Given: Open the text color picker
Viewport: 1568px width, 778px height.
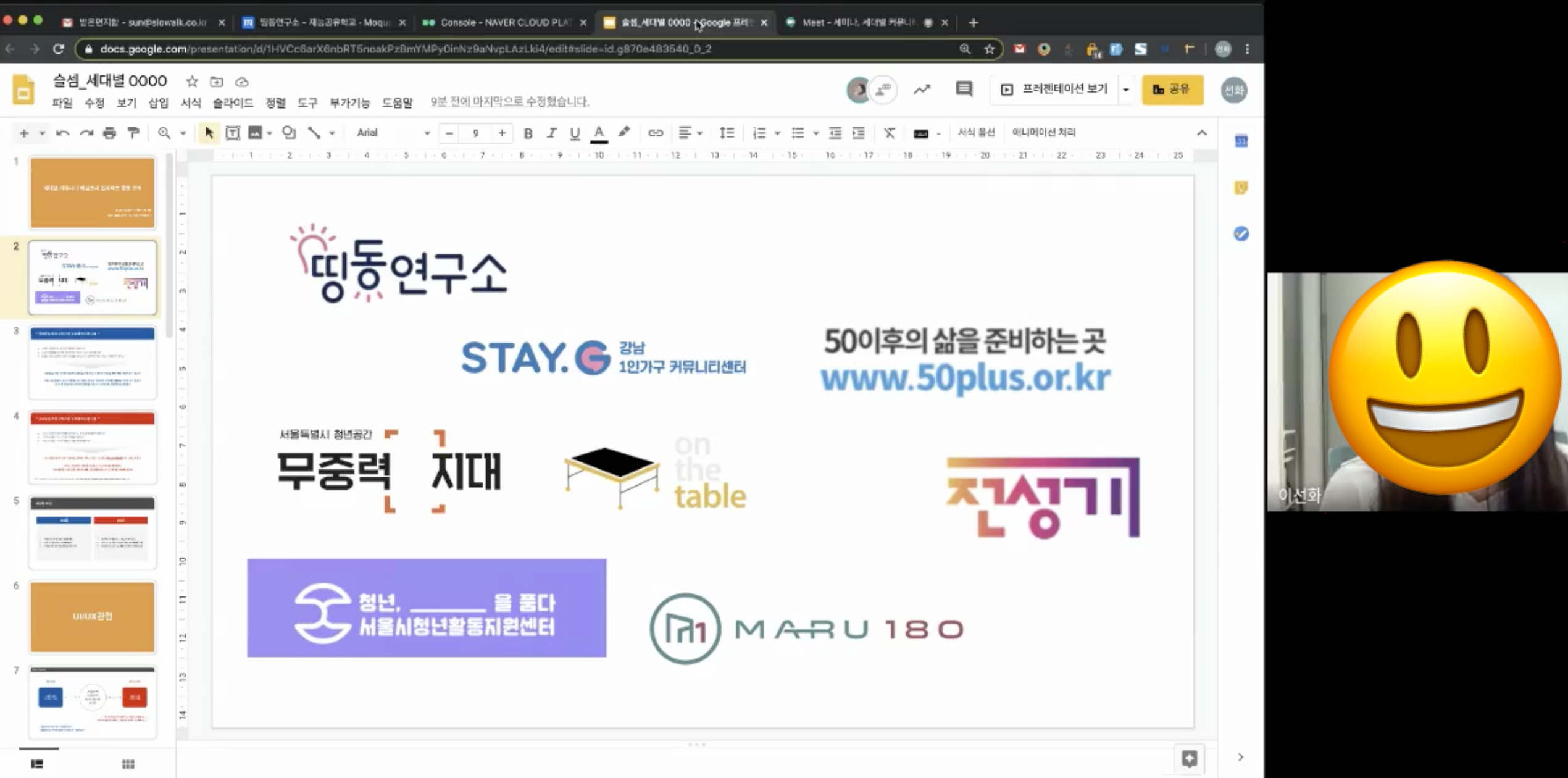Looking at the screenshot, I should 598,133.
